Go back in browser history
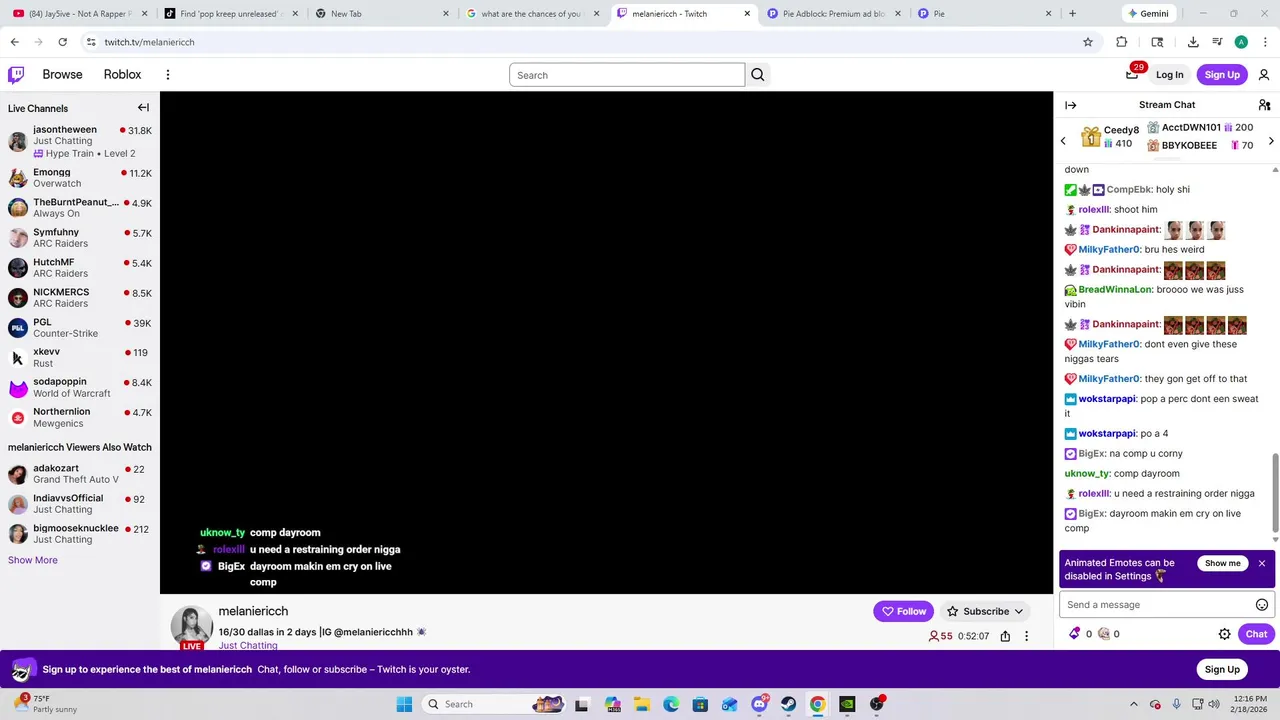Screen dimensions: 1280x720 (x=14, y=42)
